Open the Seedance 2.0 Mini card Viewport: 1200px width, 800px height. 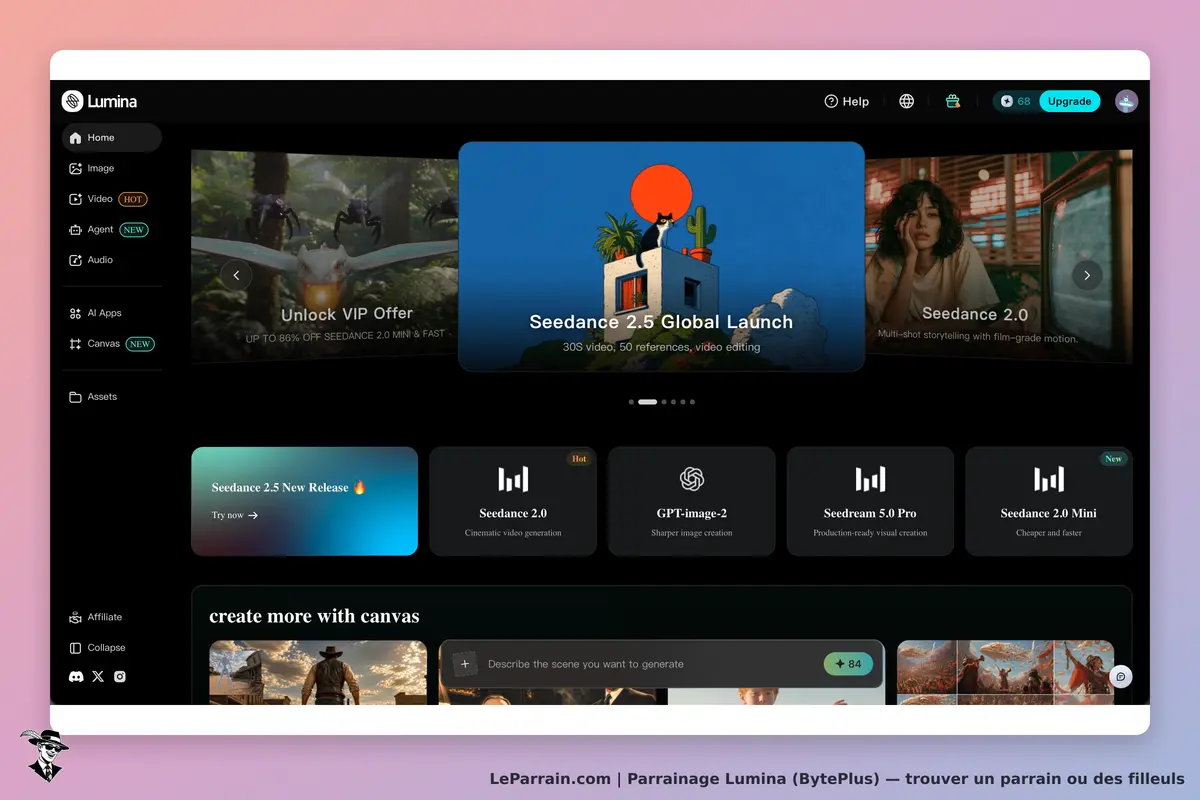tap(1049, 501)
